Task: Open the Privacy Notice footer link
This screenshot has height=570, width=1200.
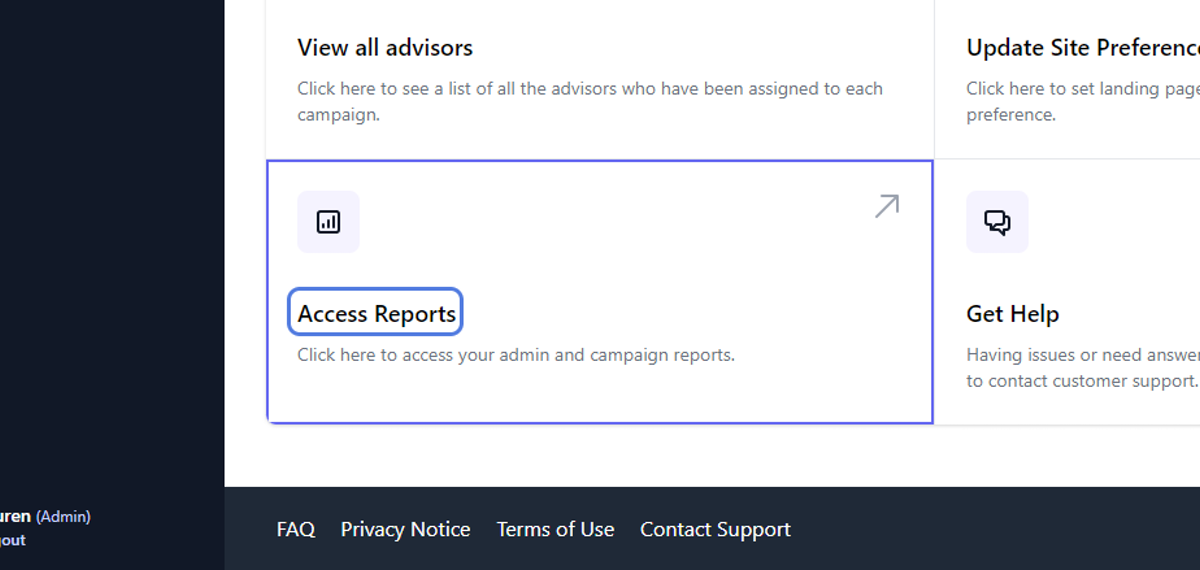Action: tap(405, 529)
